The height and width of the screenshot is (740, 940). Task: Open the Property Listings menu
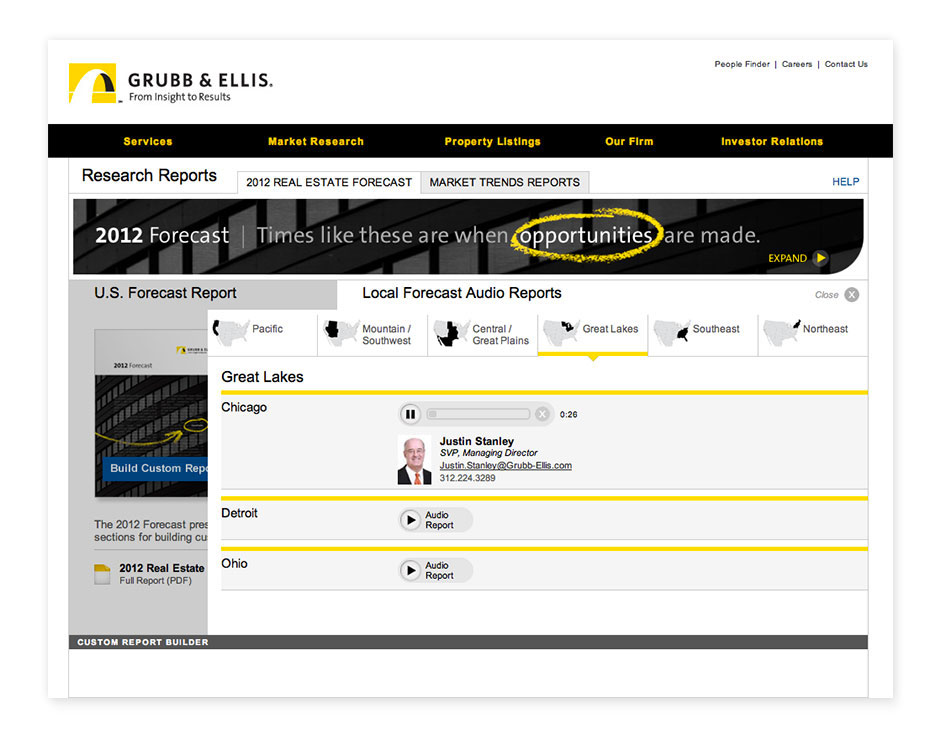(492, 142)
